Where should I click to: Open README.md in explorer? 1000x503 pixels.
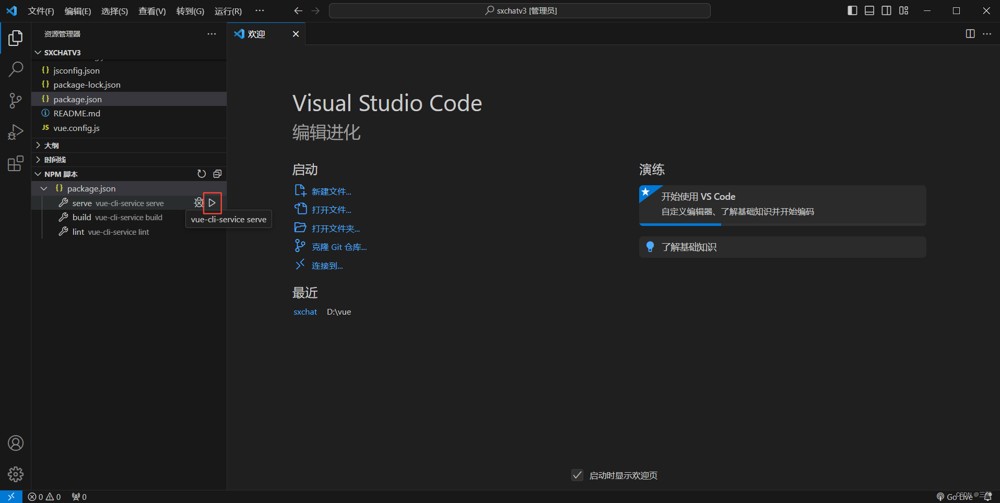point(129,113)
